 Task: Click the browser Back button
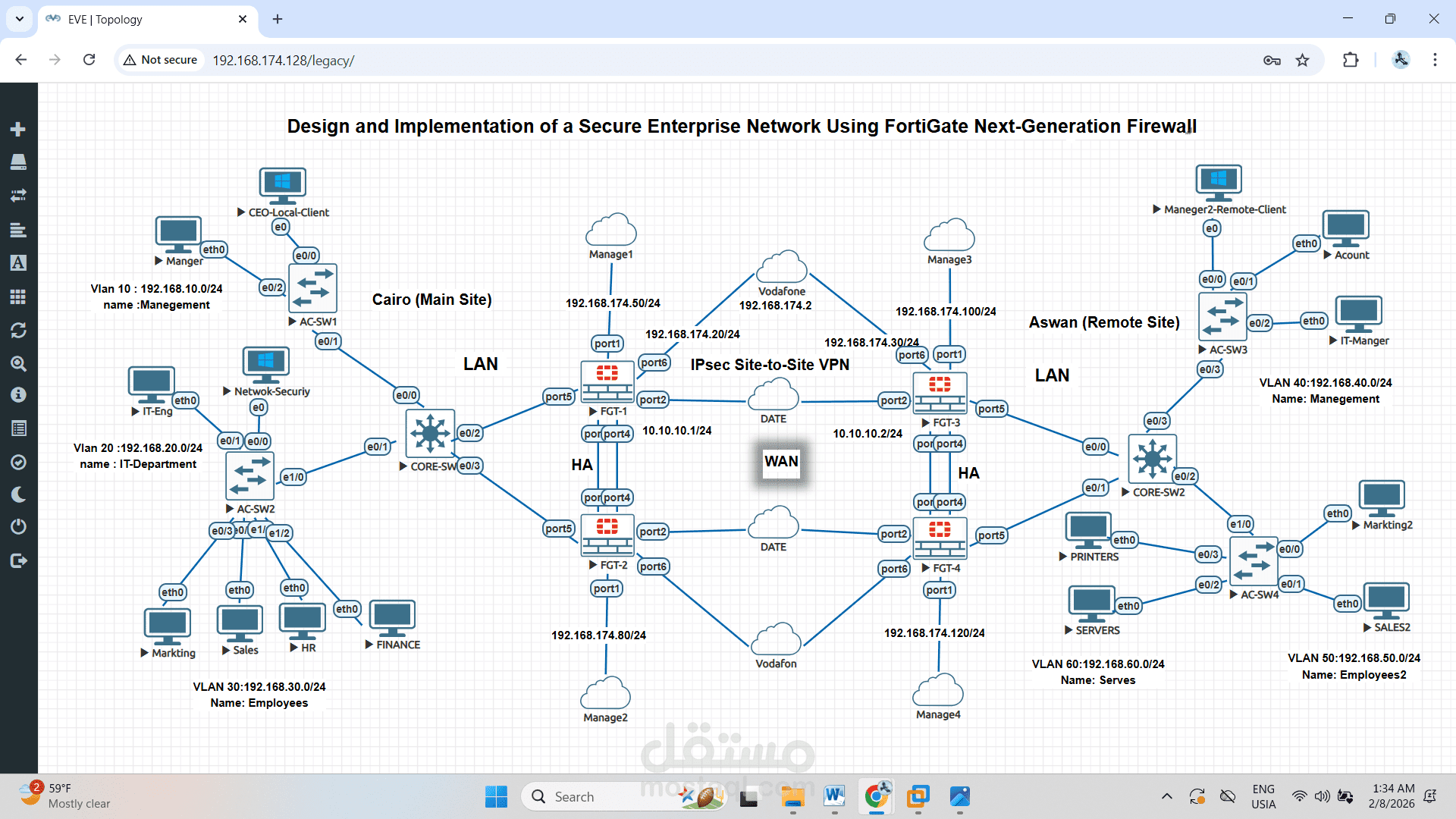21,60
